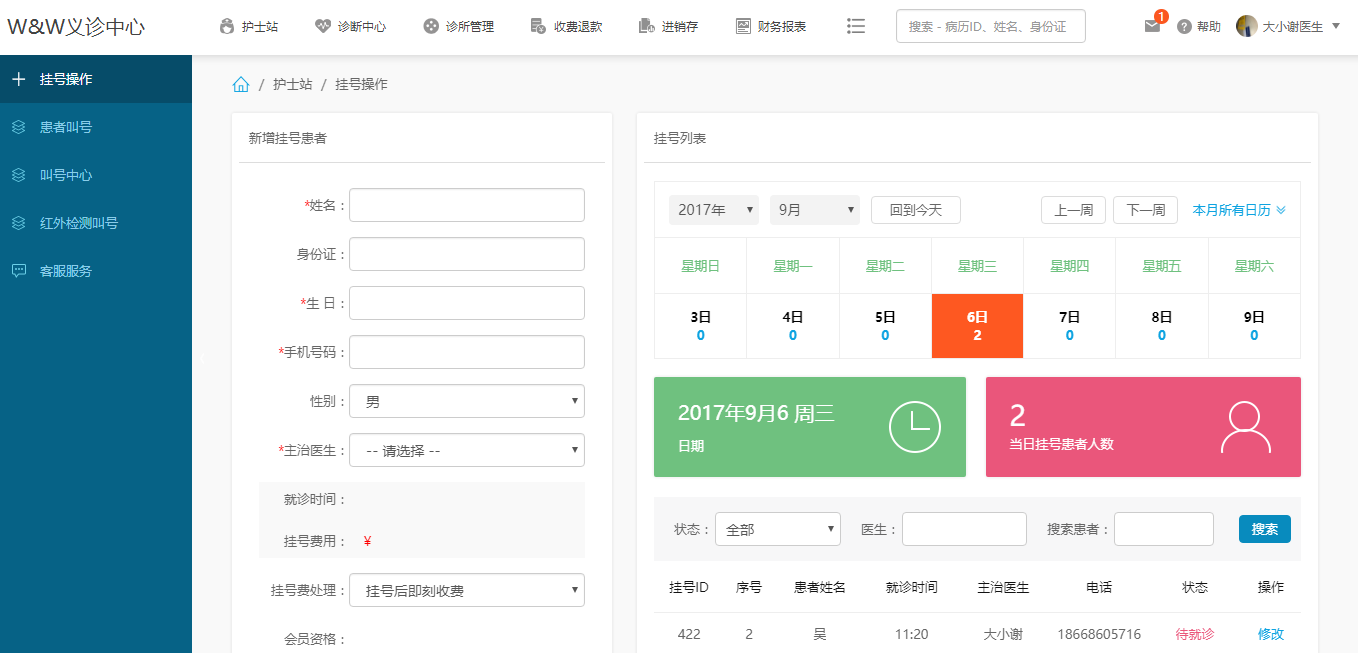Click 护士站 in the breadcrumb

(293, 84)
